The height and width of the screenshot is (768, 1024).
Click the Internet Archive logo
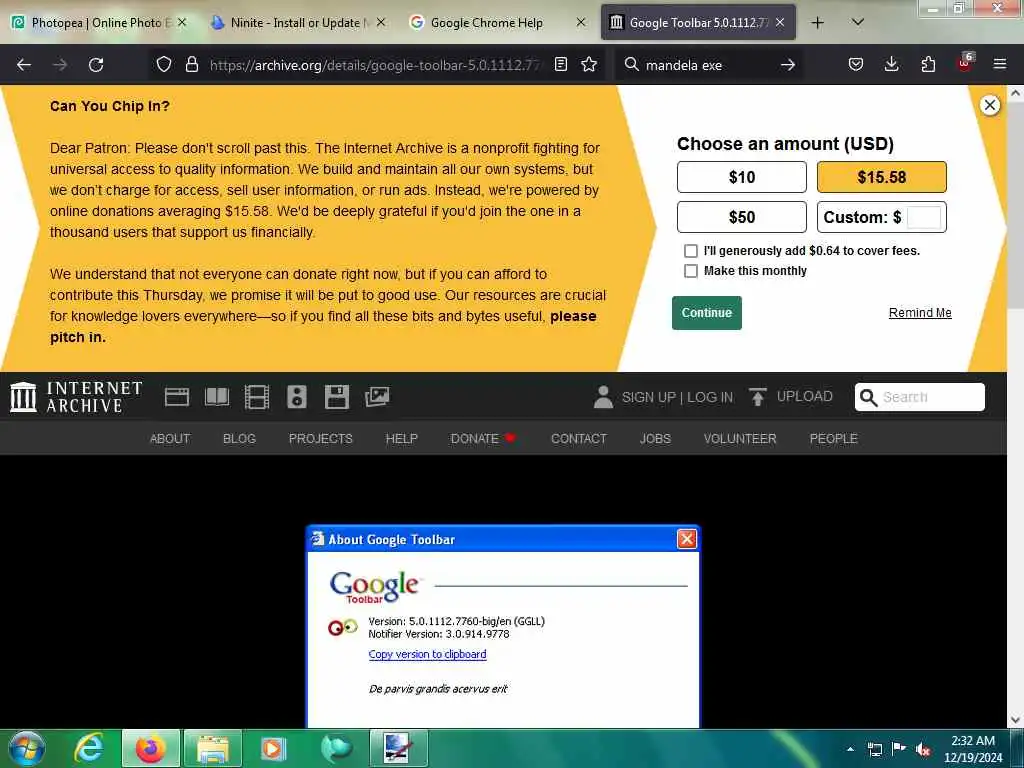click(76, 397)
